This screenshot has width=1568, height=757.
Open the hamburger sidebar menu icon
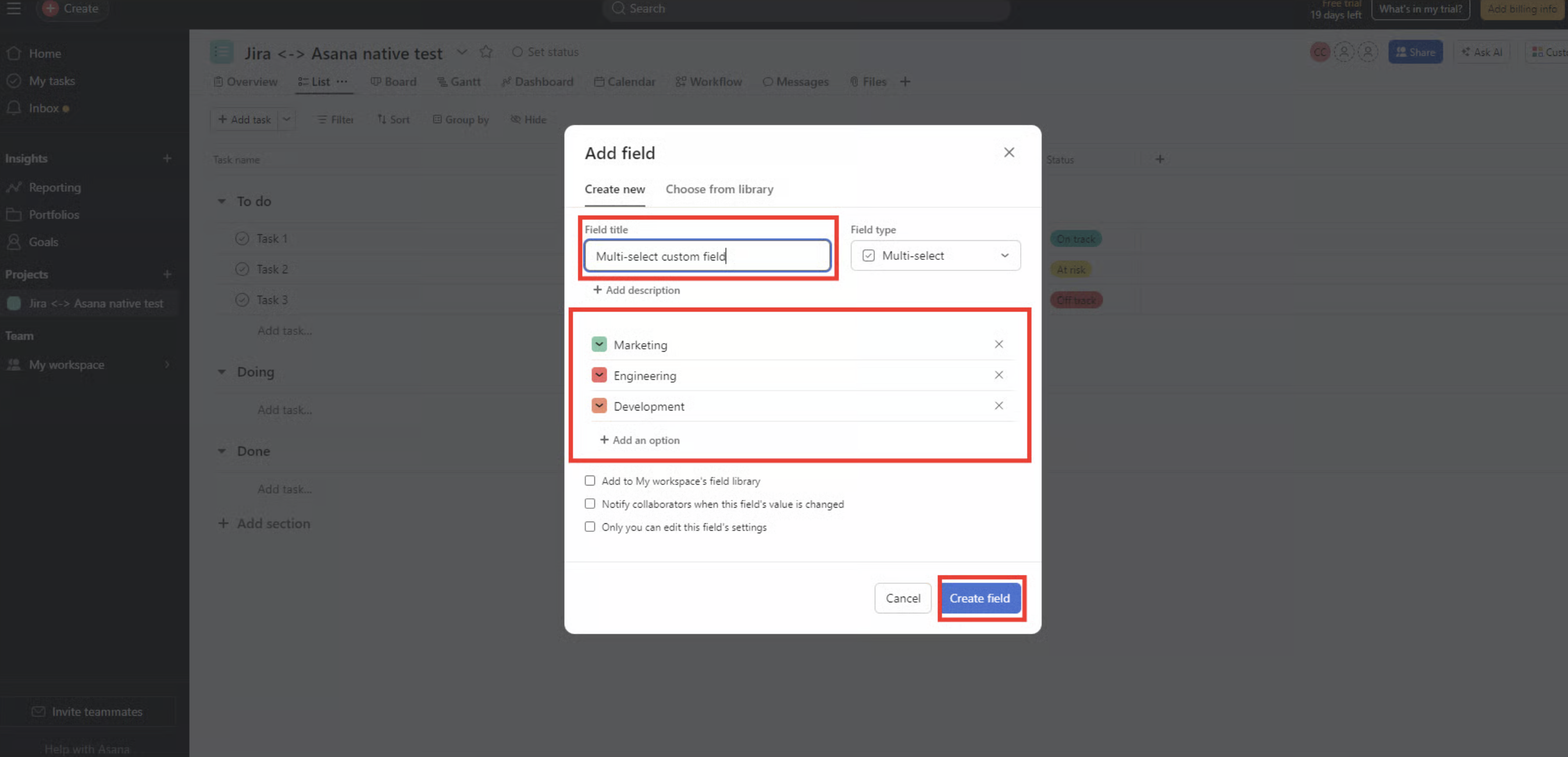[x=13, y=9]
